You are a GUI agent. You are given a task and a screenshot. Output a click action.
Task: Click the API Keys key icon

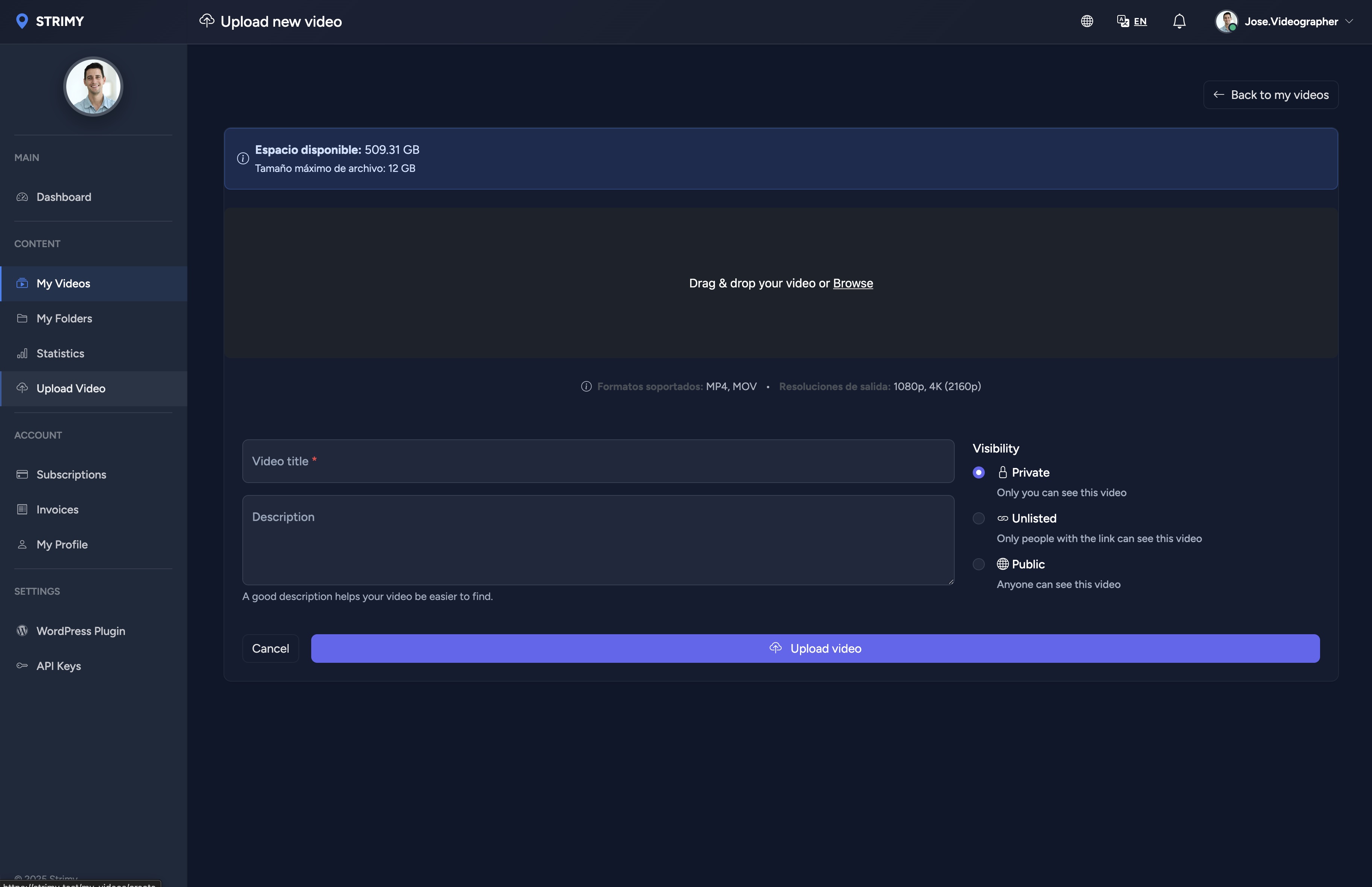click(23, 666)
